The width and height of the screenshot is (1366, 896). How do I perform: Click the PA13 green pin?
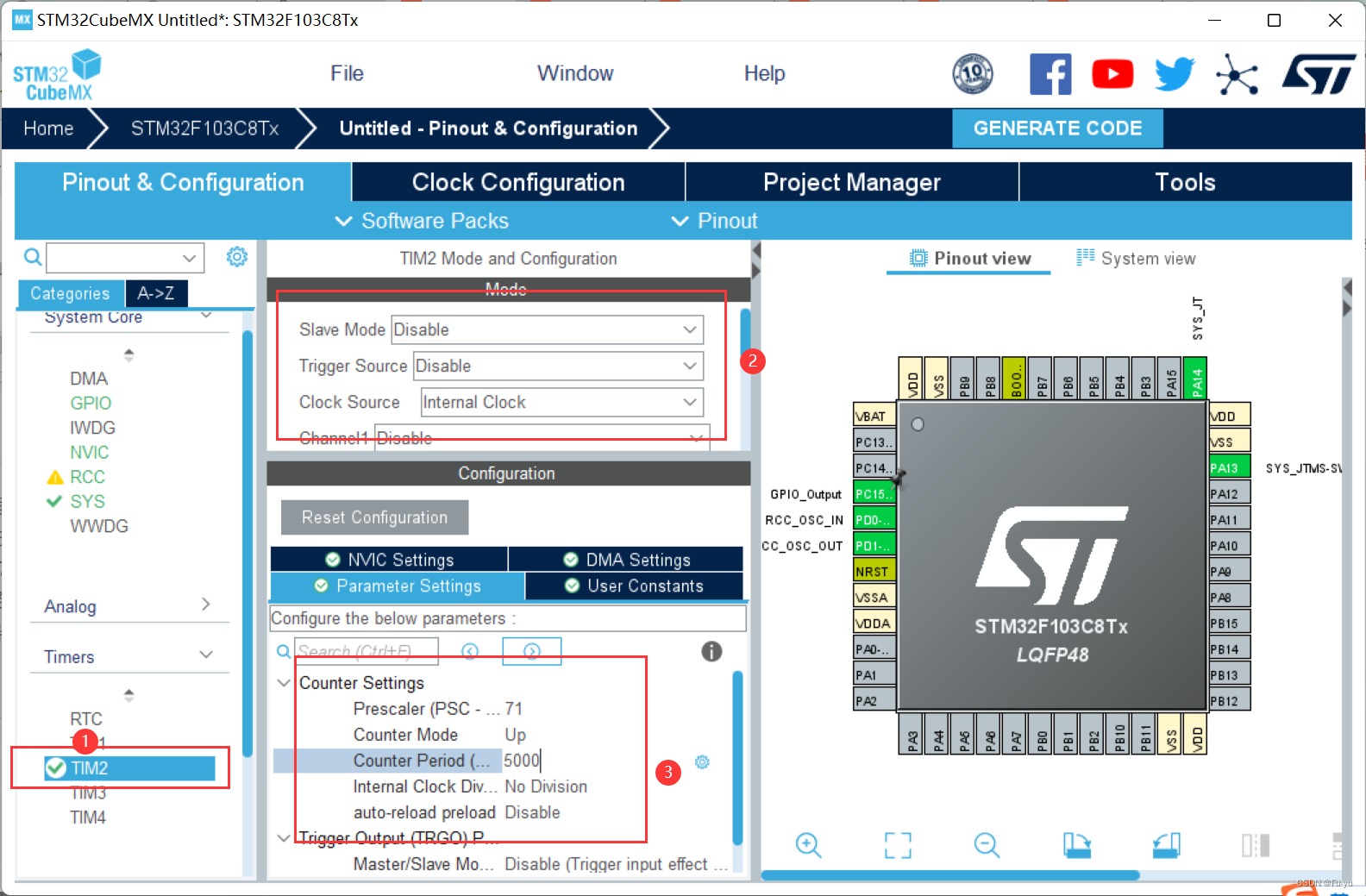[1229, 468]
